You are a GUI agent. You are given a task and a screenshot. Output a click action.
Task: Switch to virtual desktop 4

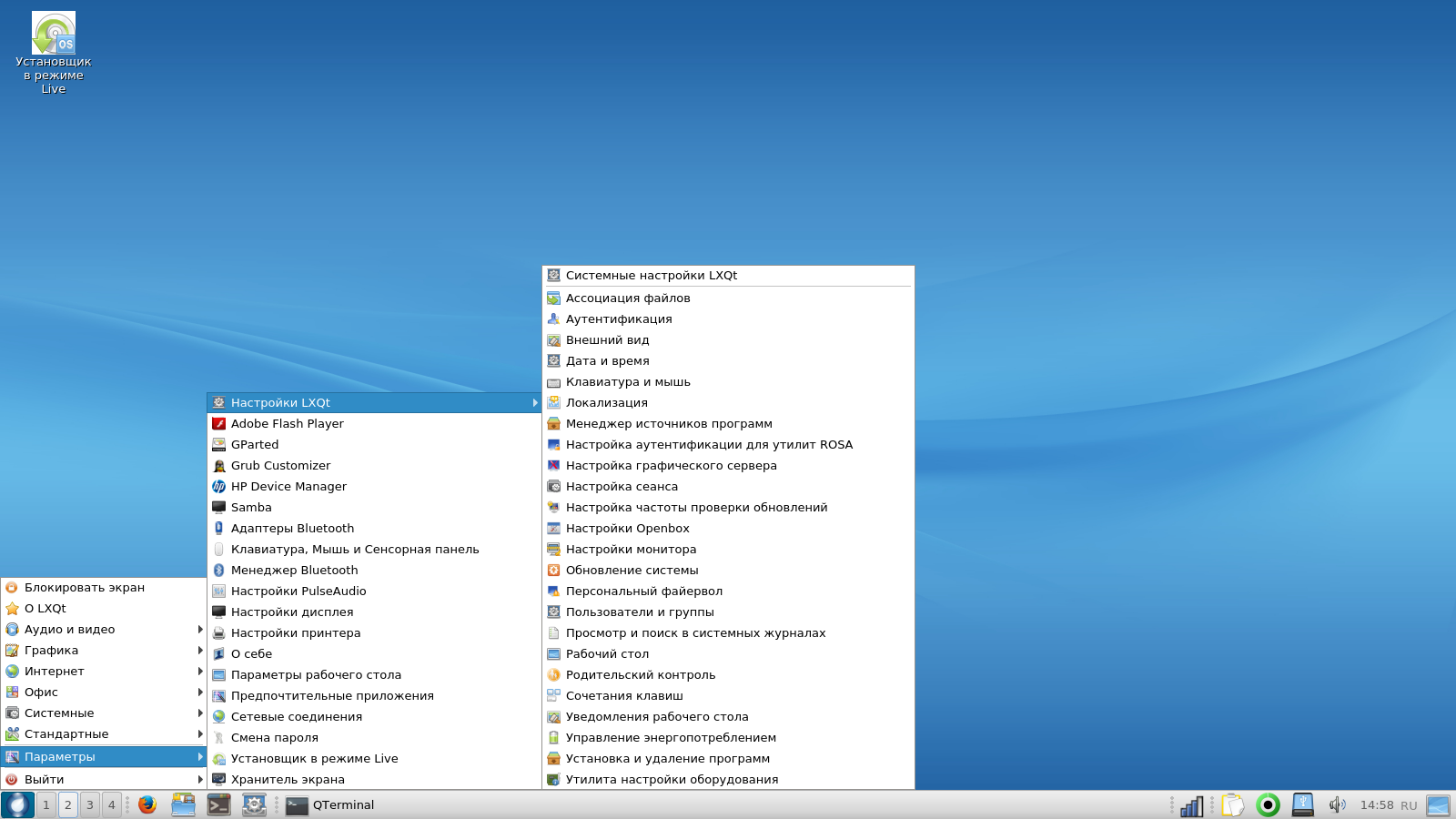click(112, 804)
